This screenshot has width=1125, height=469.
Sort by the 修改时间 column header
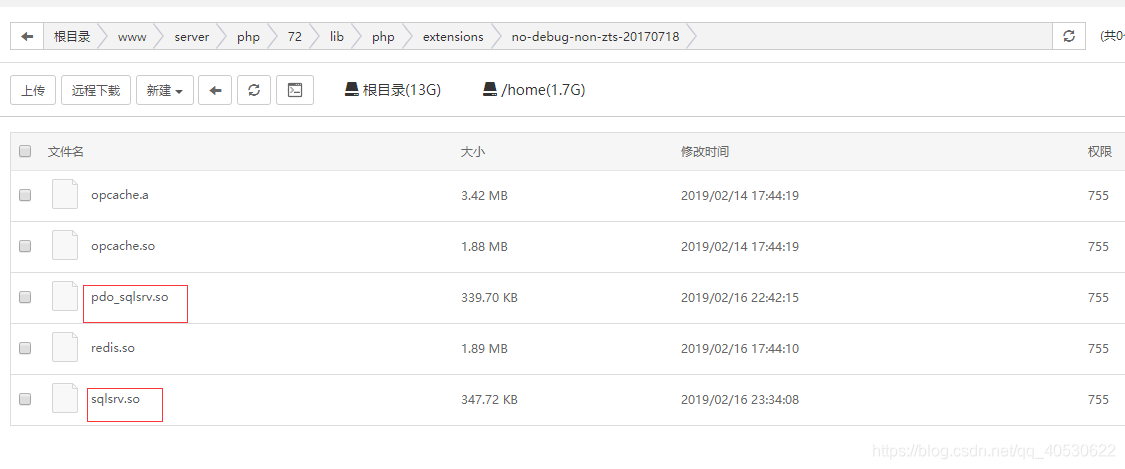pos(705,151)
